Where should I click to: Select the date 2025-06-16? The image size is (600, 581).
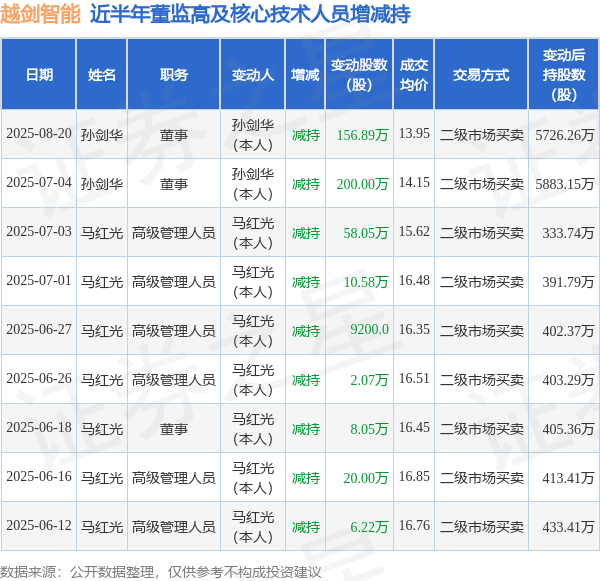[39, 477]
